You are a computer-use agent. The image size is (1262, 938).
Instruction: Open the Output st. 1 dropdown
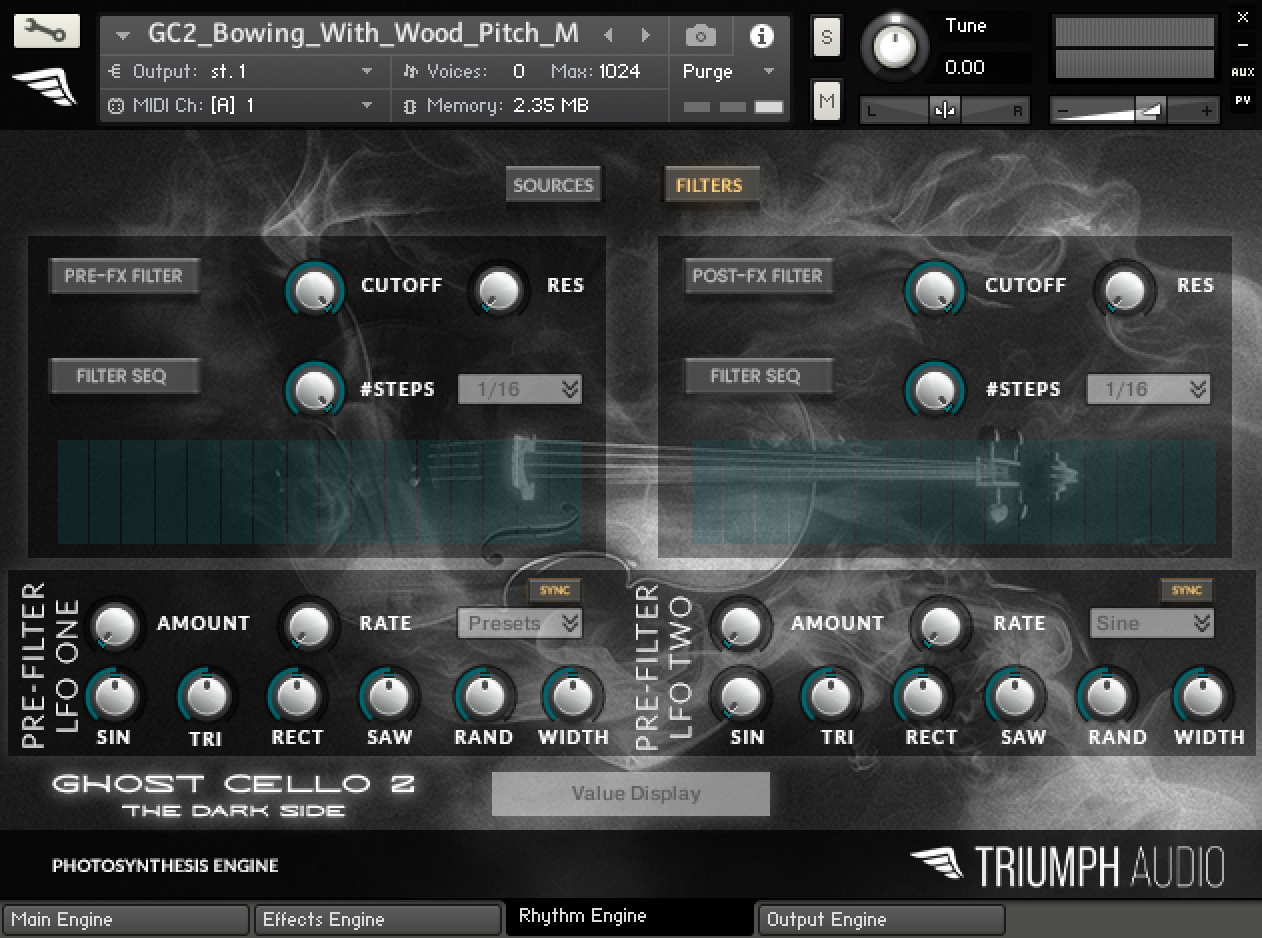tap(240, 71)
